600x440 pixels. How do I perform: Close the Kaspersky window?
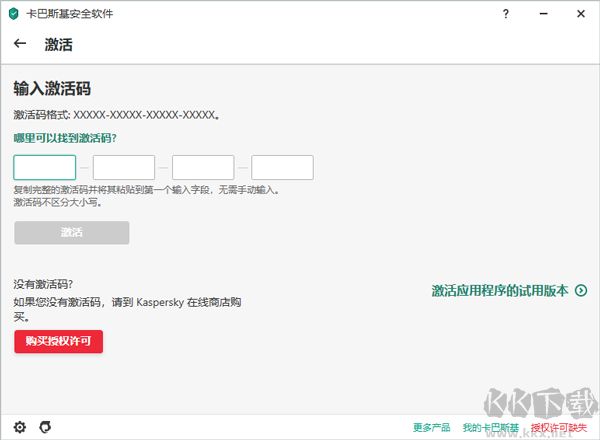pos(581,14)
